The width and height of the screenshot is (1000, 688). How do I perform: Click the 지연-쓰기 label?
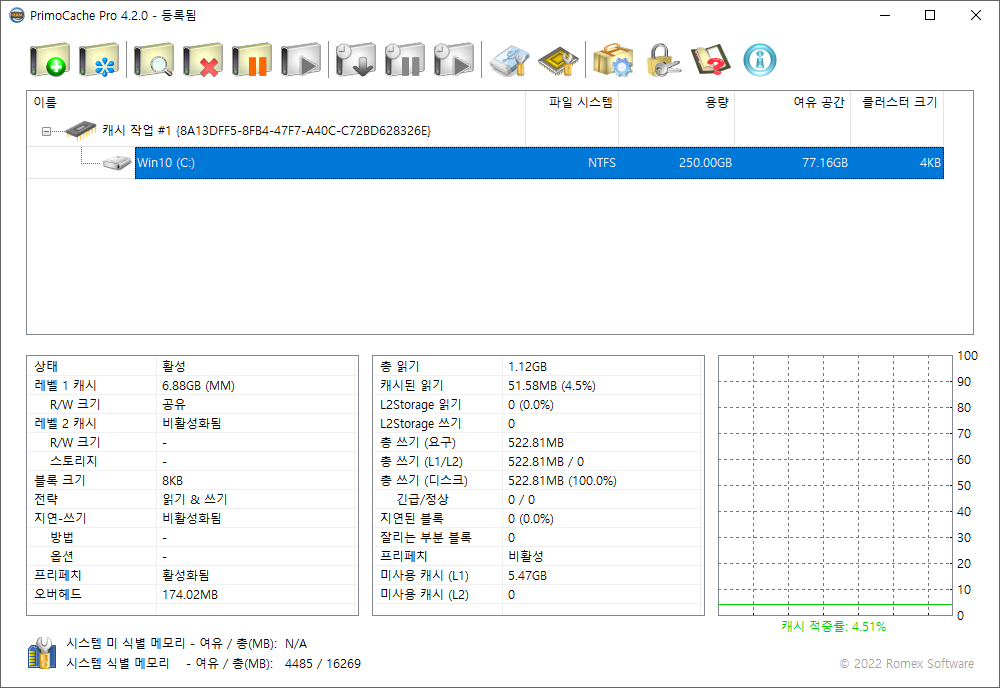[60, 518]
